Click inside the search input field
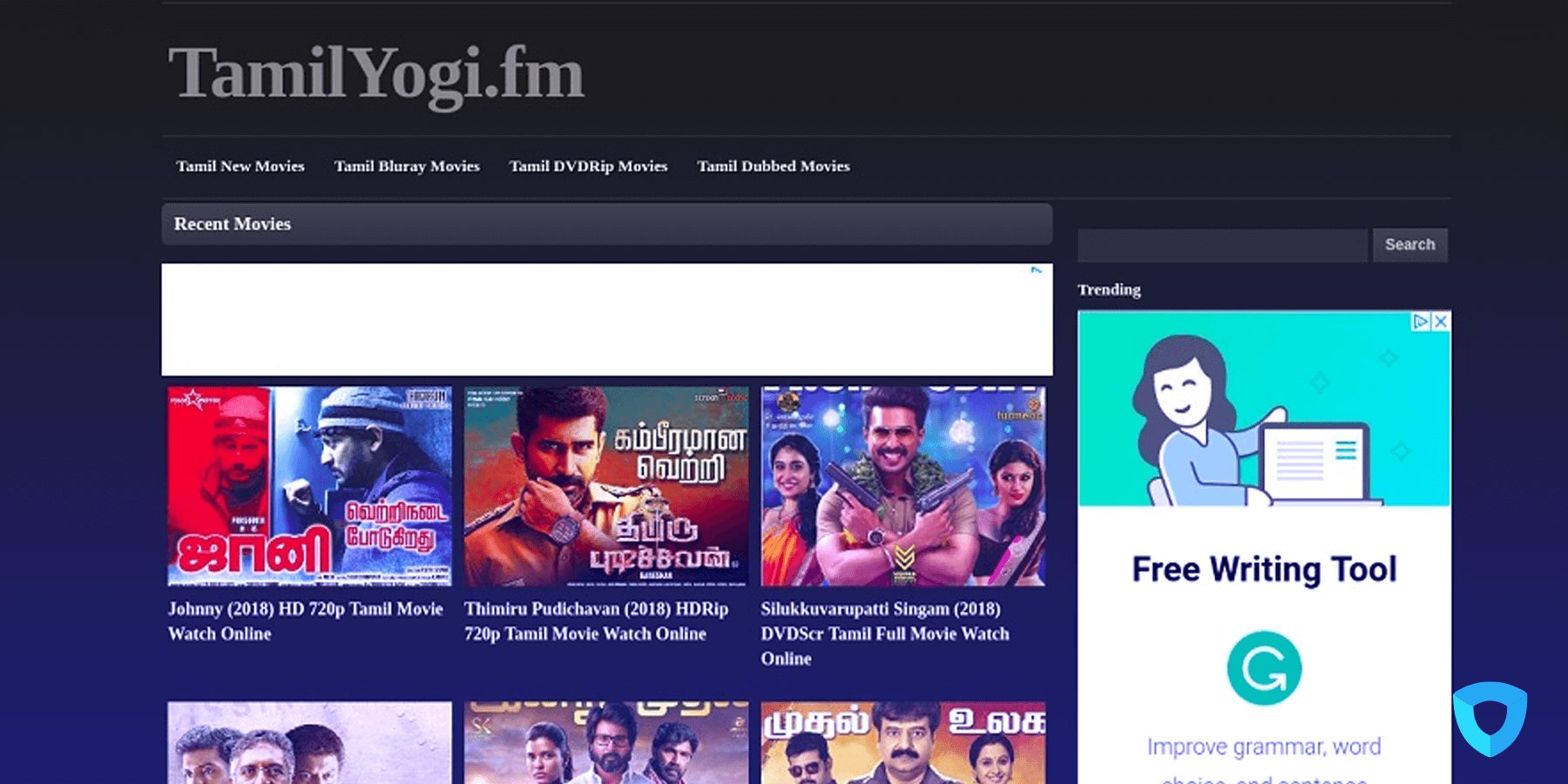This screenshot has height=784, width=1568. click(x=1220, y=245)
